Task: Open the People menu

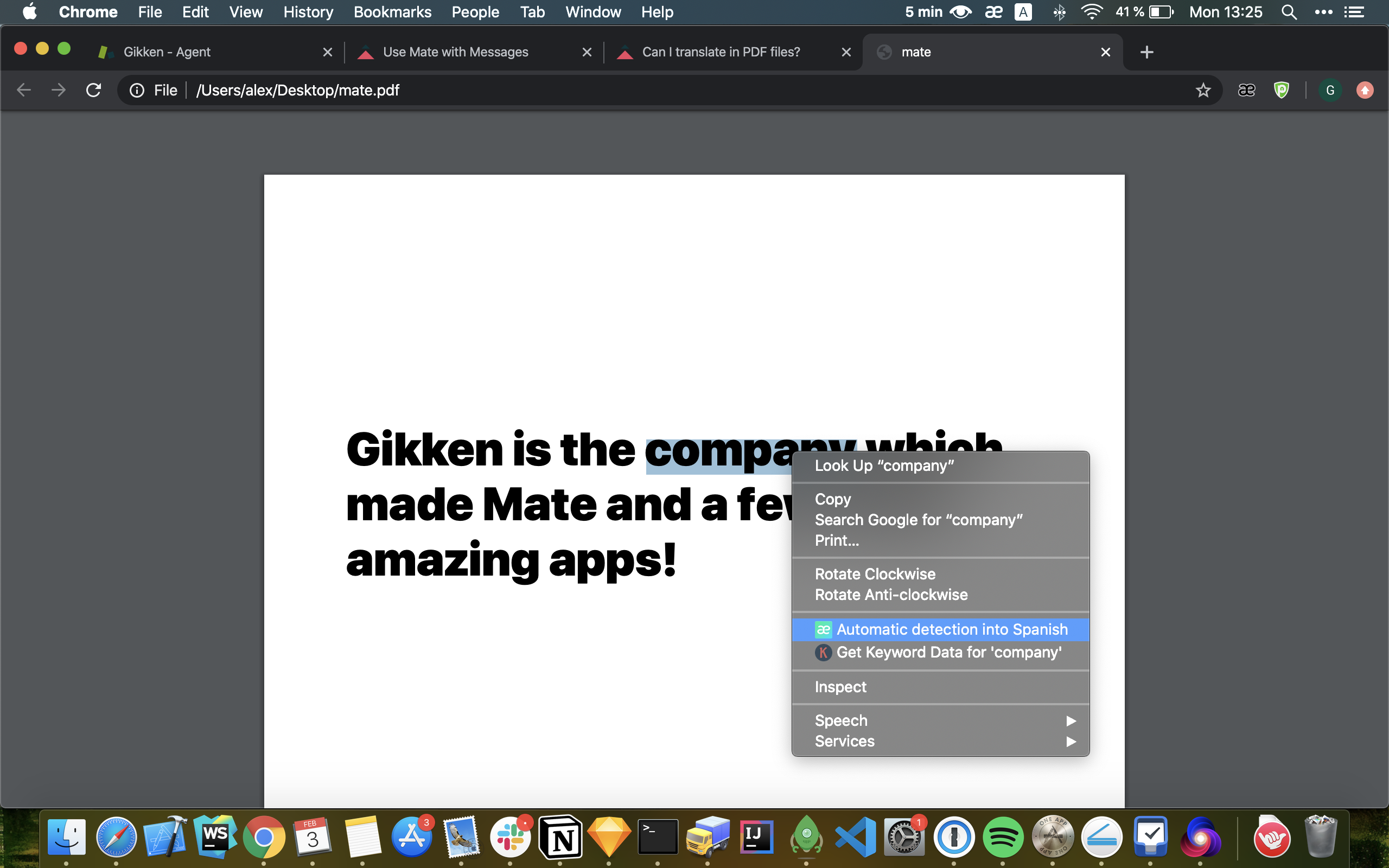Action: pos(475,12)
